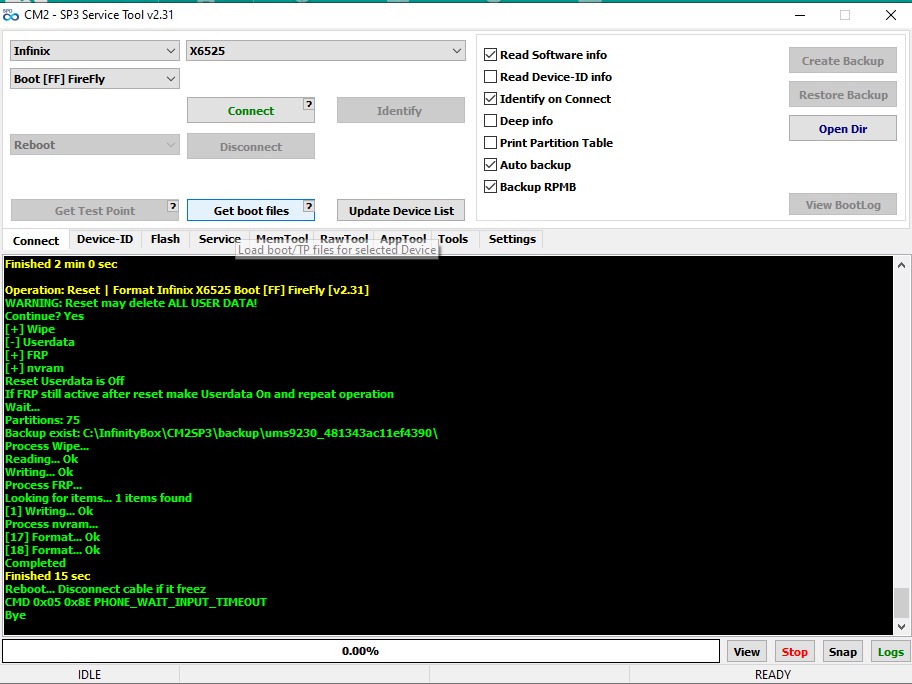Disable Read Software info checkbox

point(490,55)
